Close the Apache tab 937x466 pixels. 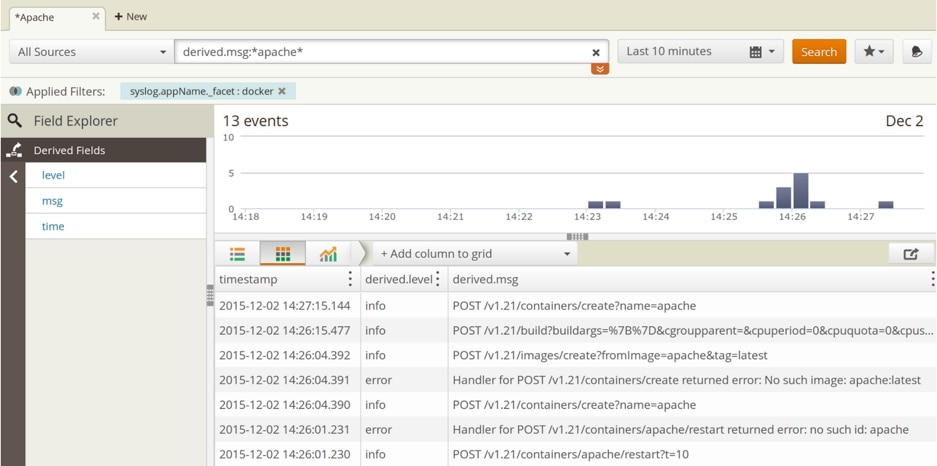point(96,16)
